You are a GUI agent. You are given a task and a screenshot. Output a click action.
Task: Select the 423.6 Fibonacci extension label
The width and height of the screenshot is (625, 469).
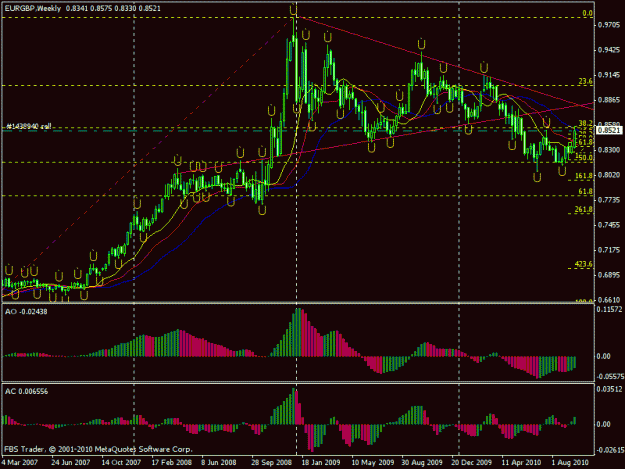click(584, 264)
